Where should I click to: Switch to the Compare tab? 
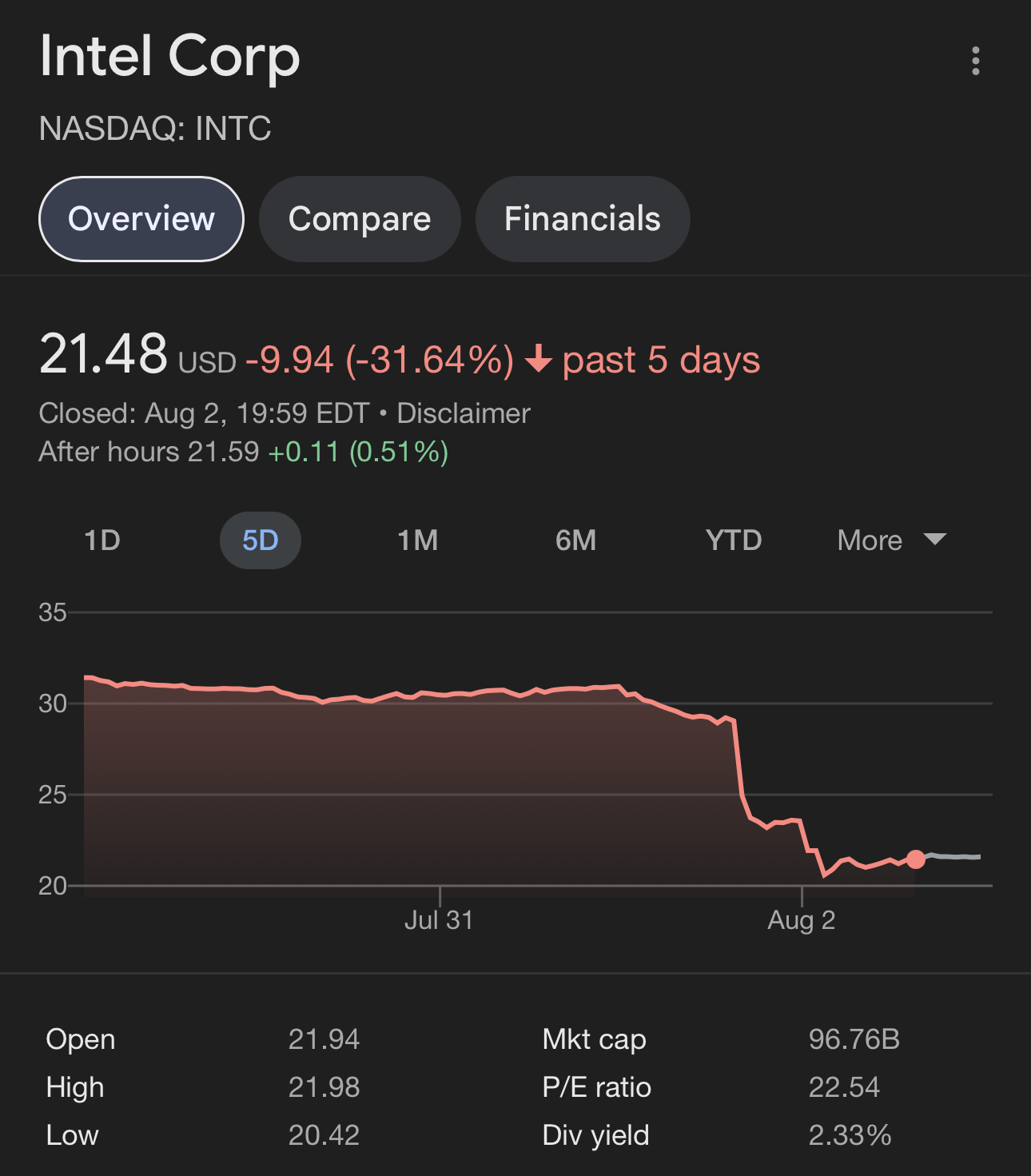pyautogui.click(x=360, y=219)
